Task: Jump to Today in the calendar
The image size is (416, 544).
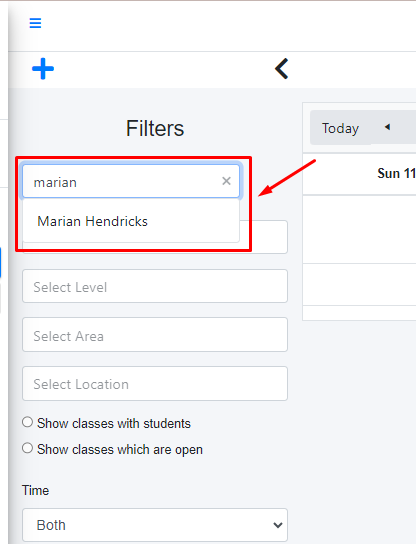Action: (x=340, y=128)
